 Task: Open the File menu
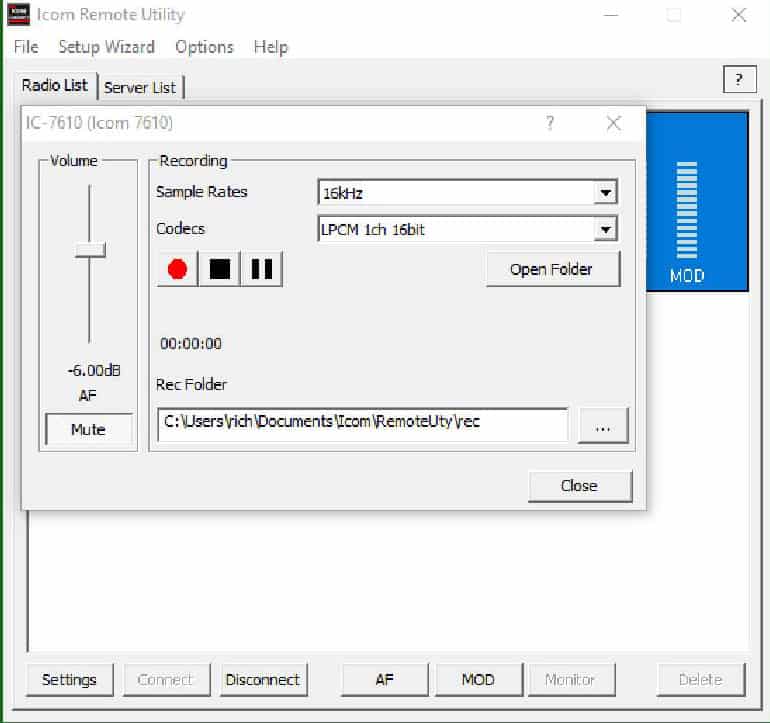(26, 47)
